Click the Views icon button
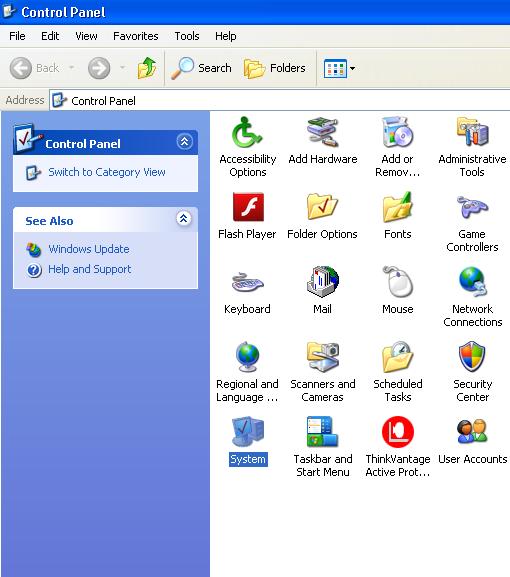Viewport: 510px width, 577px height. [x=335, y=68]
